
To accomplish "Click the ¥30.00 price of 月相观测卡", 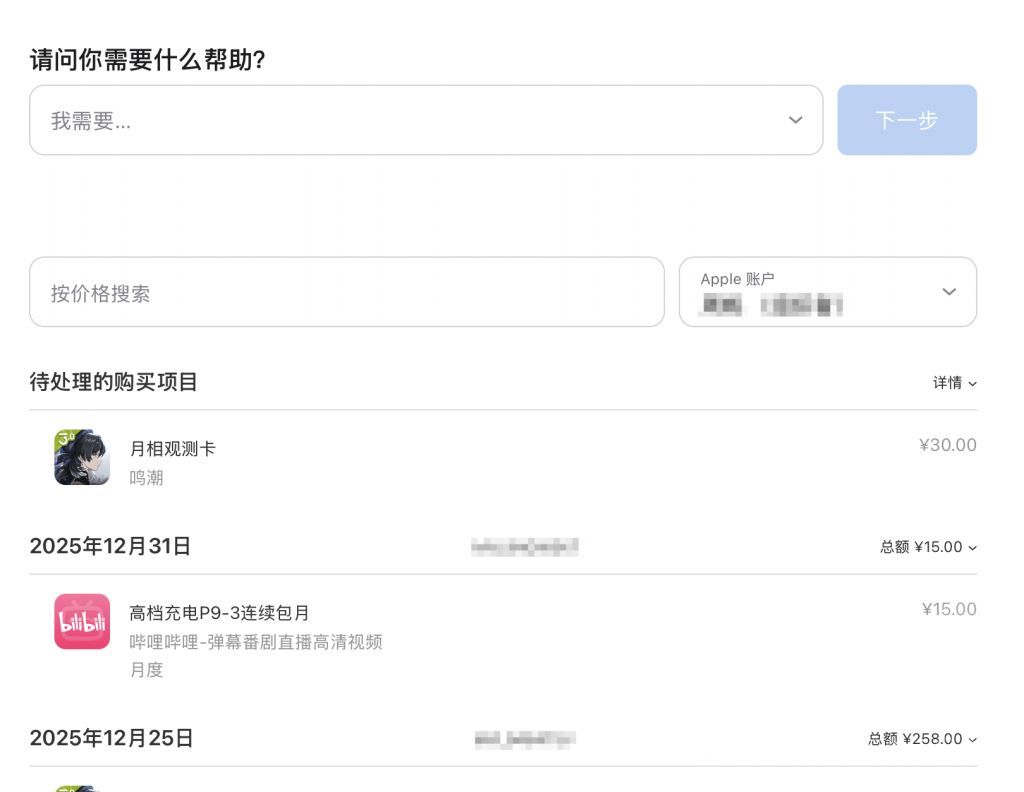I will tap(947, 445).
